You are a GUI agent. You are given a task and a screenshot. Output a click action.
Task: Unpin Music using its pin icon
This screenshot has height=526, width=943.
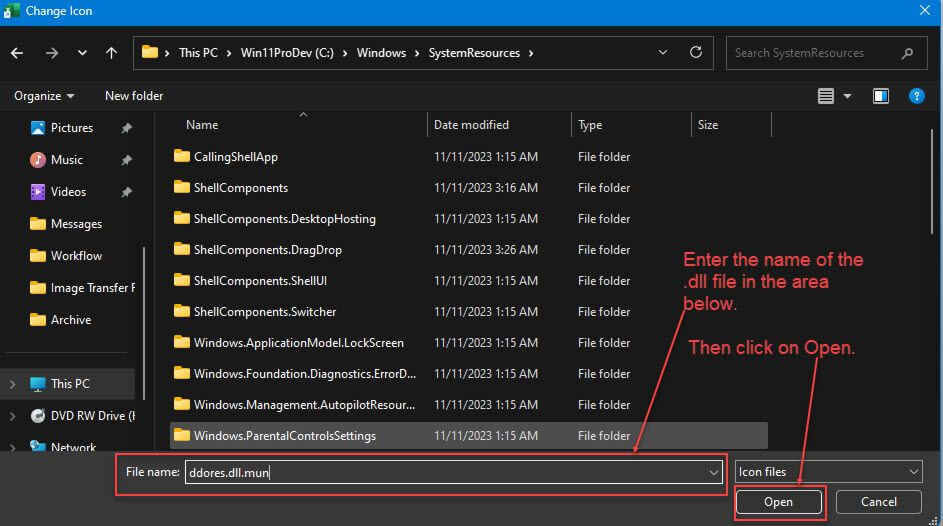pyautogui.click(x=126, y=160)
